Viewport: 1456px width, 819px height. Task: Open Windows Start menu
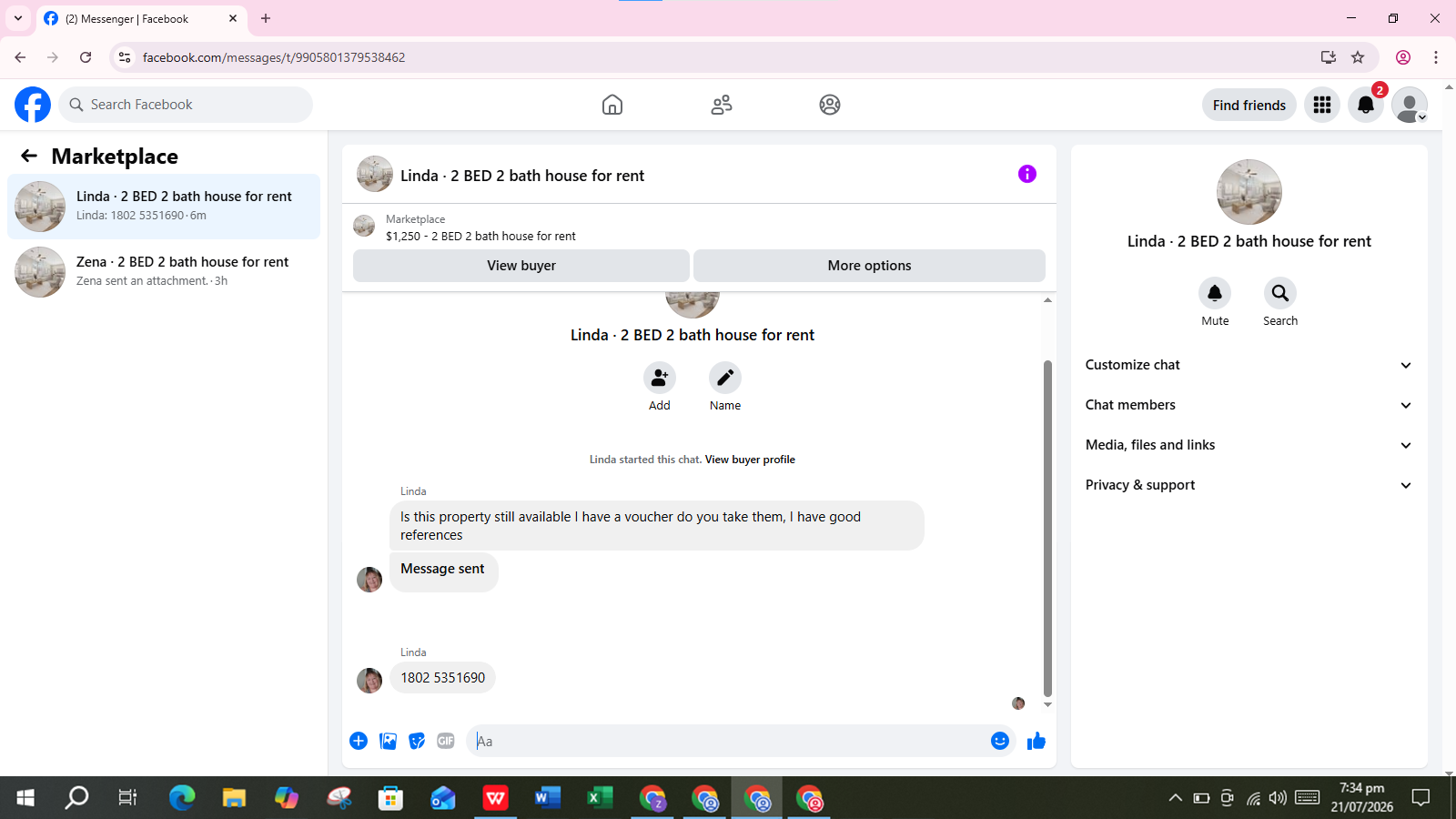25,798
